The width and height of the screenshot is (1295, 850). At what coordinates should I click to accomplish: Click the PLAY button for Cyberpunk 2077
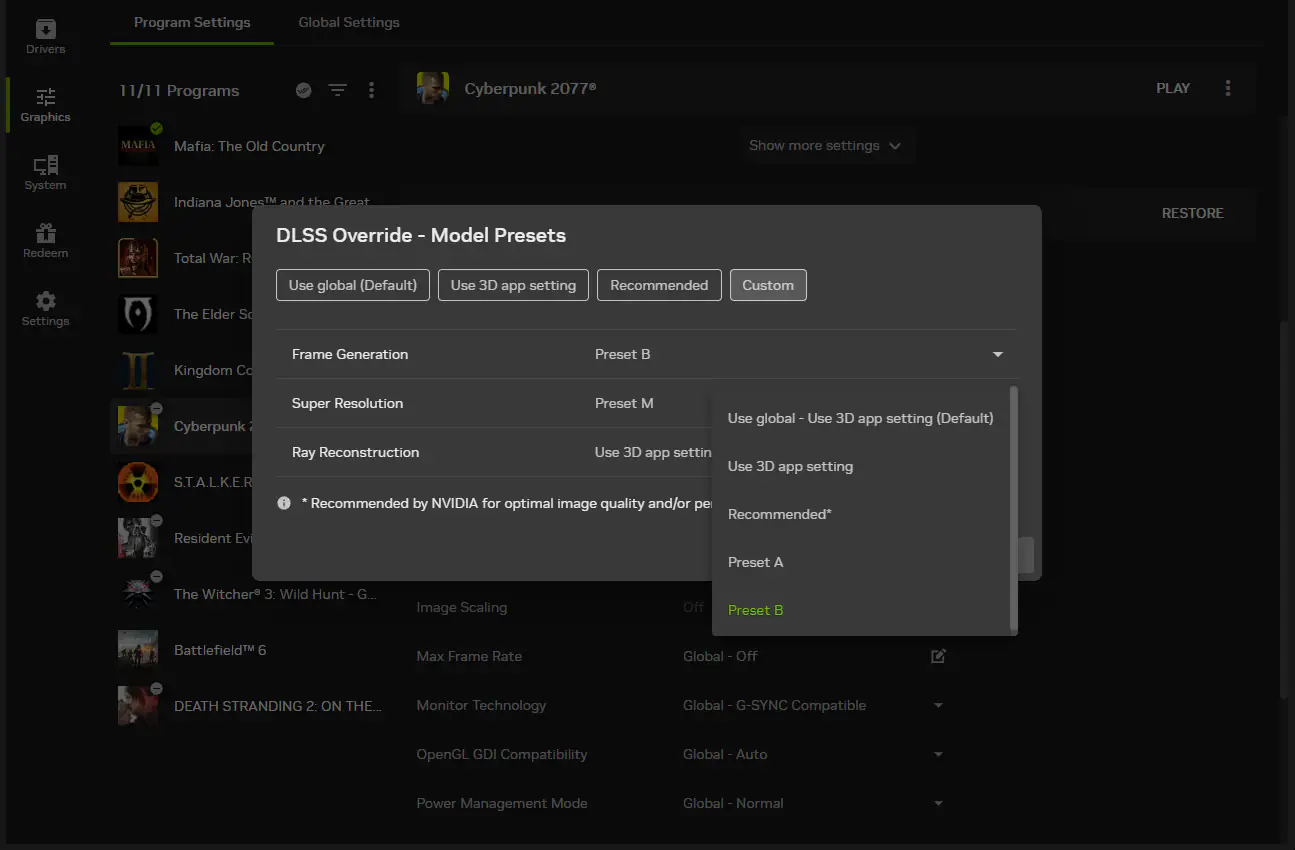pyautogui.click(x=1173, y=88)
